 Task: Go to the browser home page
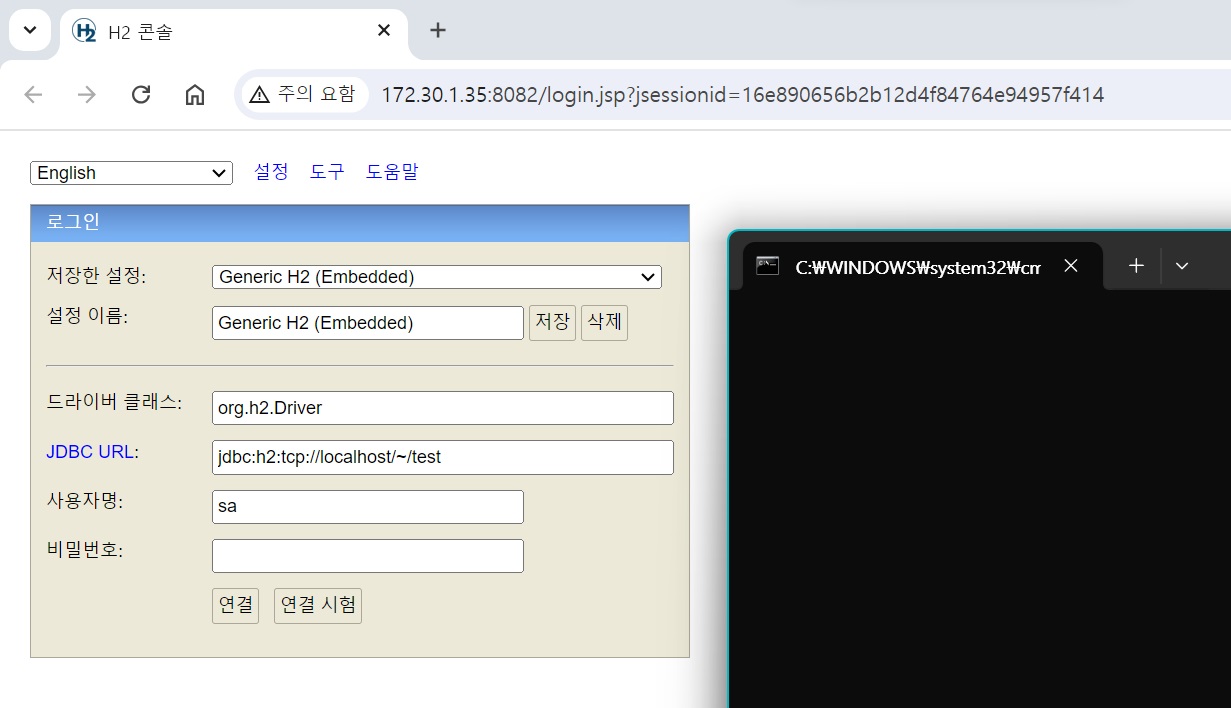(195, 95)
